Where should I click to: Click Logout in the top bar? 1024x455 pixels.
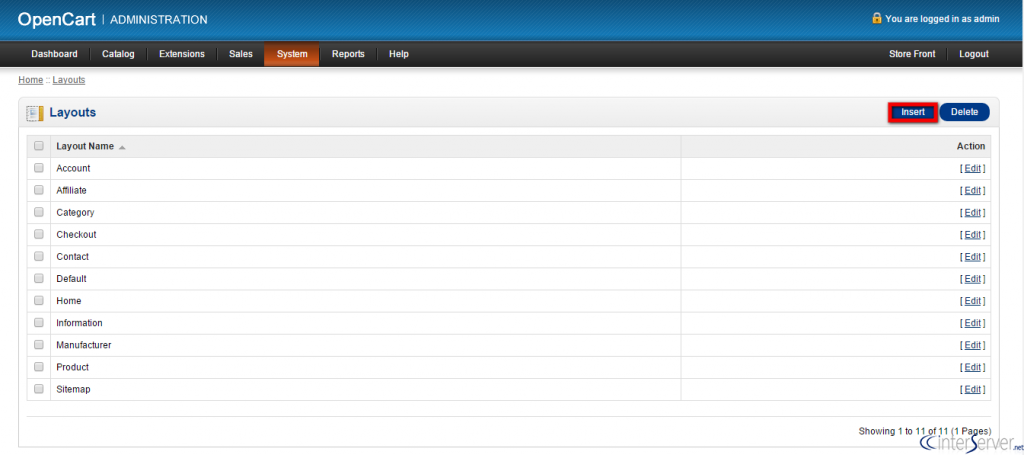974,54
